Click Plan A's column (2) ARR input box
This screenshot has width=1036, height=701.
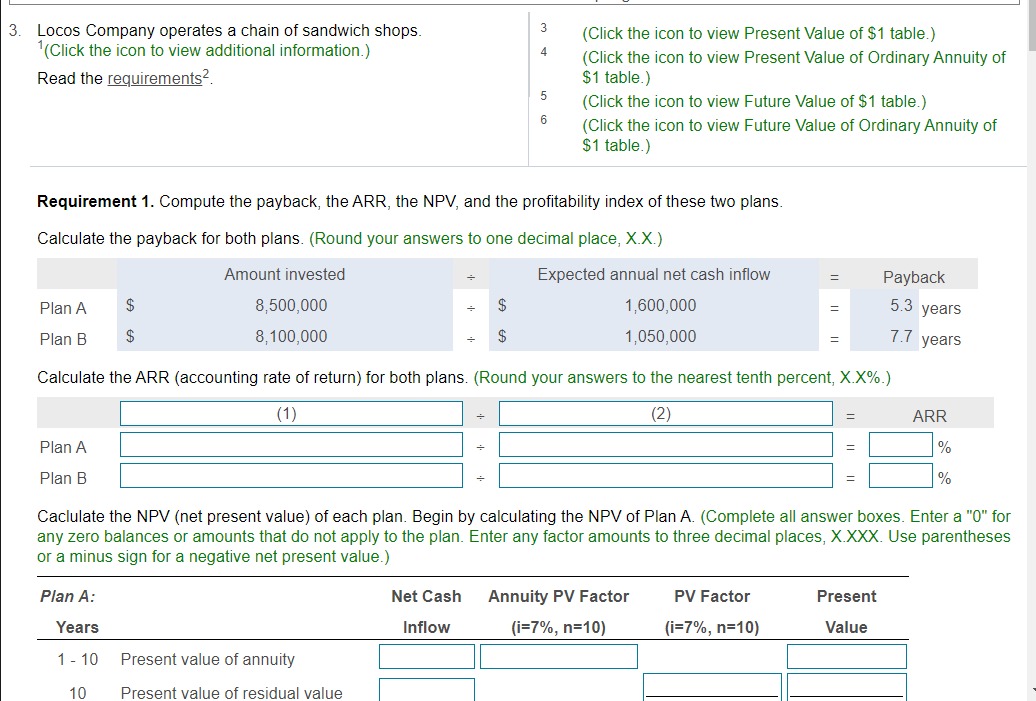point(666,446)
